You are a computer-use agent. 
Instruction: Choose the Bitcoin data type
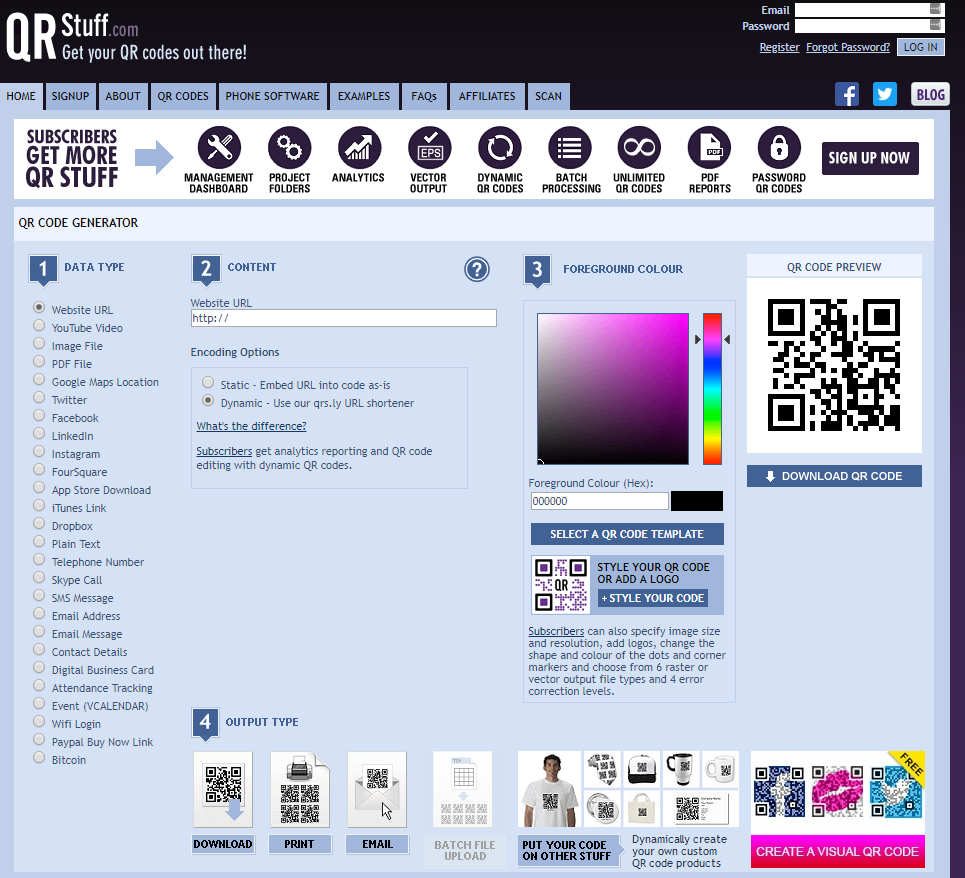coord(39,757)
